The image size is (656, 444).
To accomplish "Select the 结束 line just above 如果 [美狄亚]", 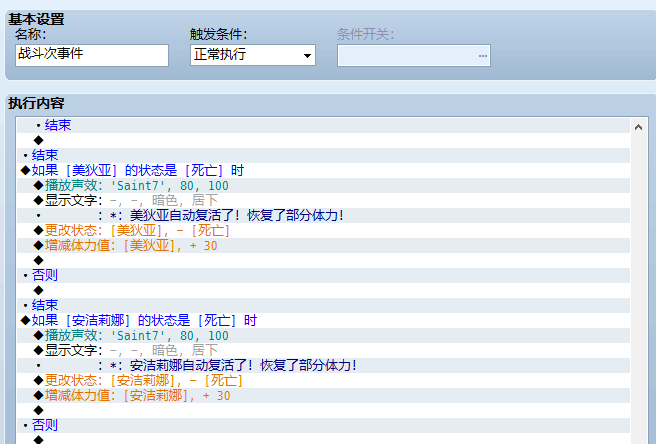I will tap(323, 156).
